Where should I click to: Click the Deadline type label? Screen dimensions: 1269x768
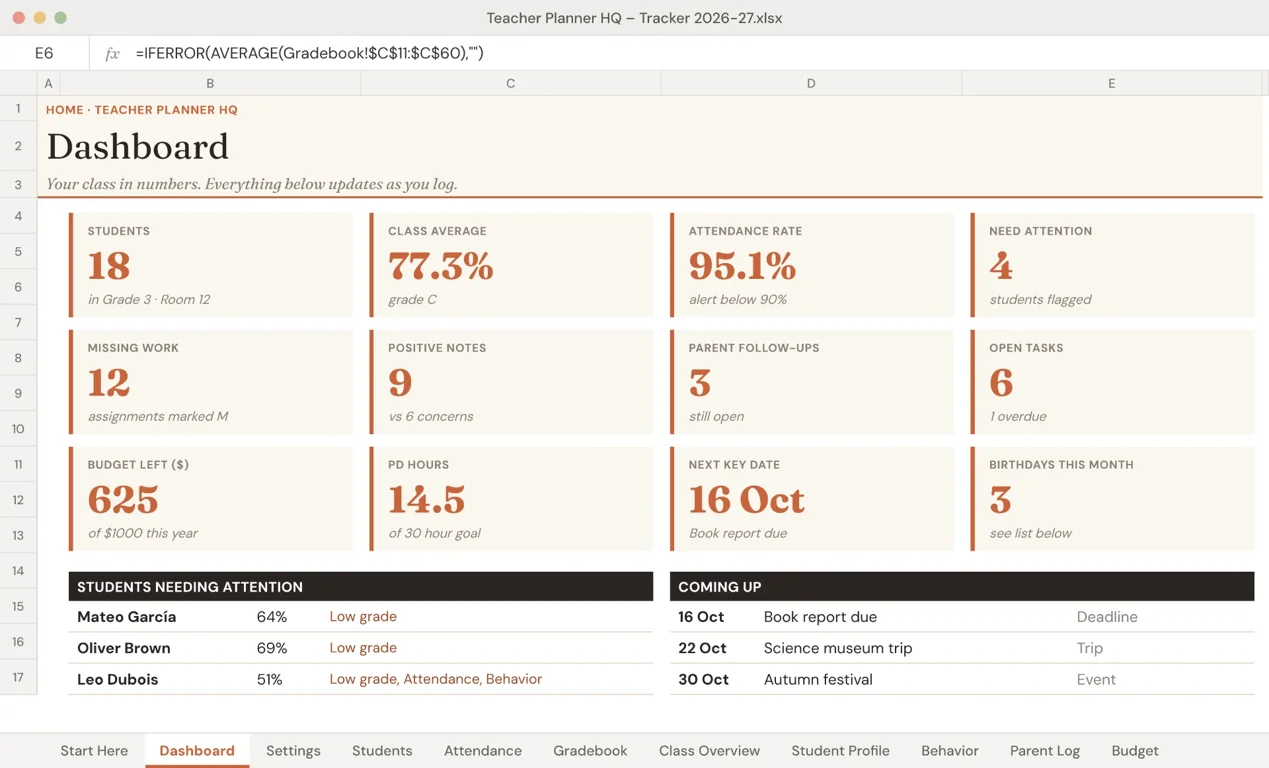(x=1107, y=617)
